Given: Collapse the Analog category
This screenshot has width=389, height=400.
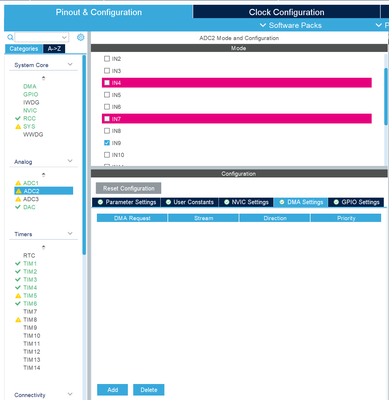Looking at the screenshot, I should [x=70, y=161].
